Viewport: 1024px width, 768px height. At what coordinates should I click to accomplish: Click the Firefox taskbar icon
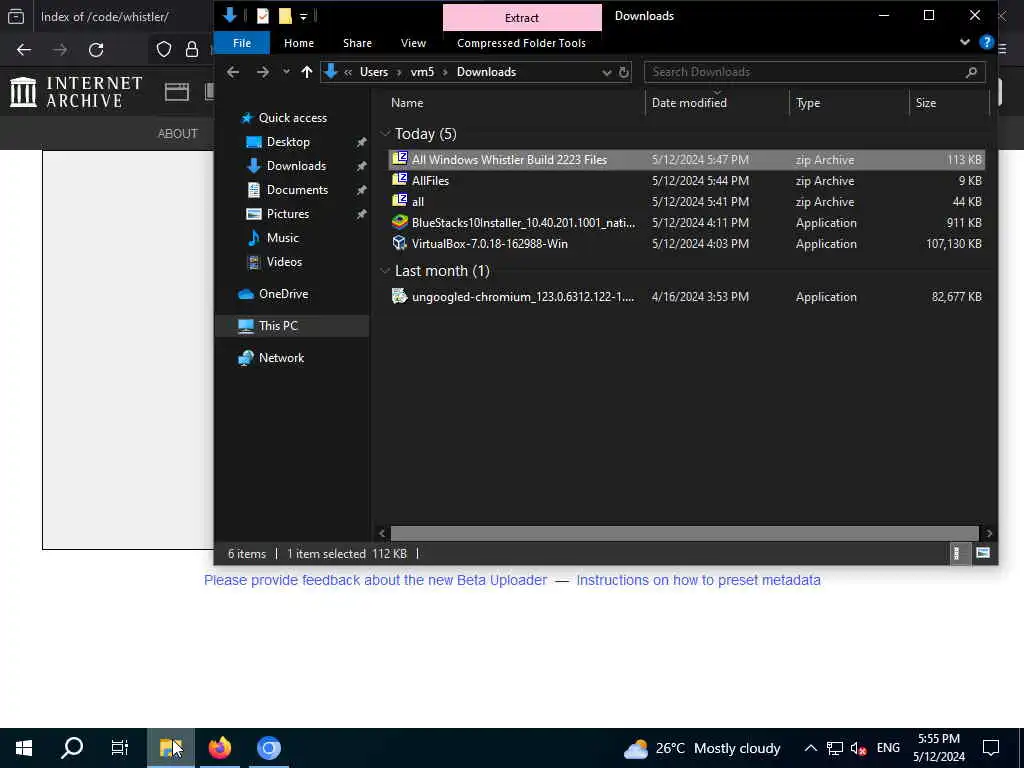220,748
